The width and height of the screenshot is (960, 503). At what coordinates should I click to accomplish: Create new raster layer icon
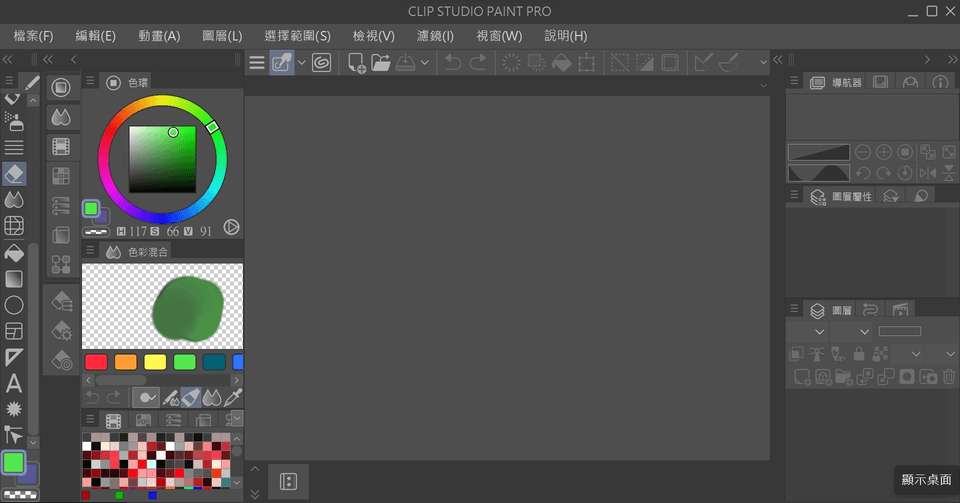[x=802, y=377]
